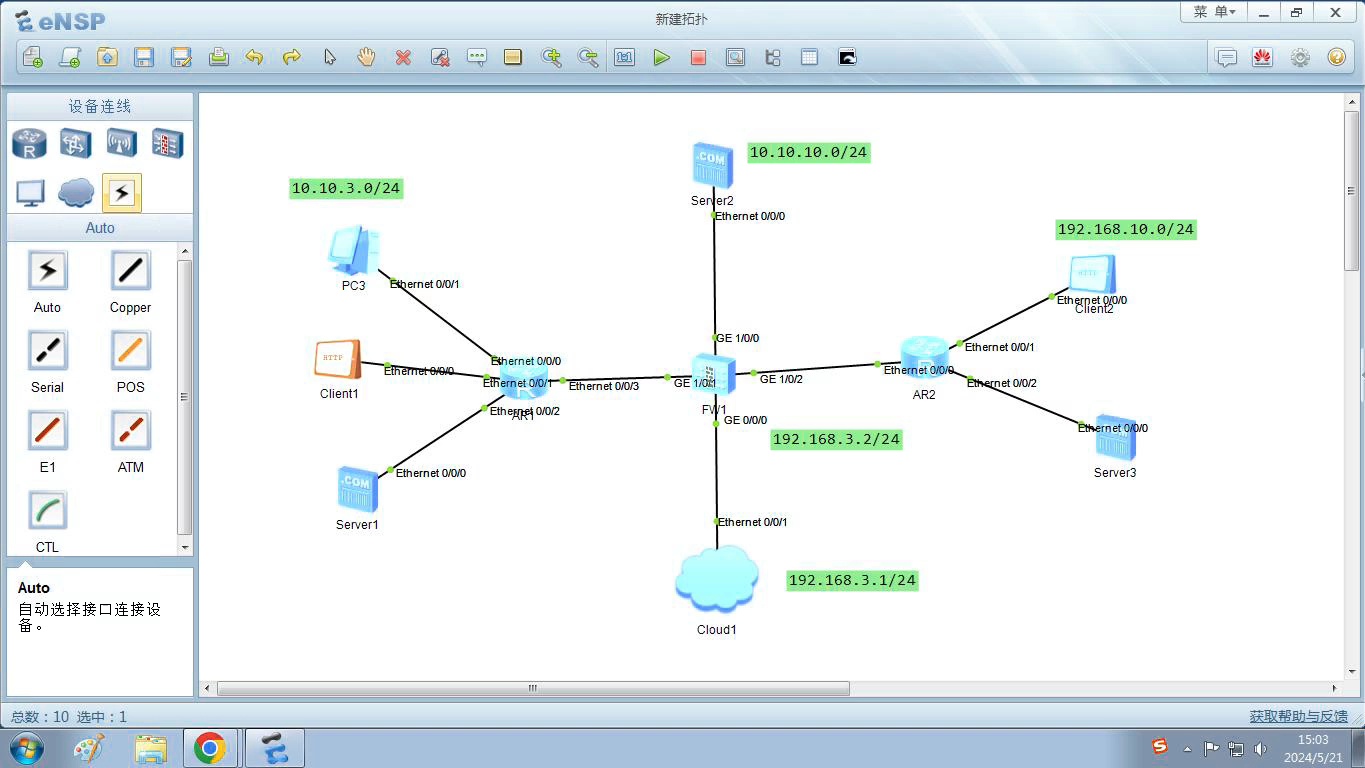Screen dimensions: 1365x768
Task: Undo the last action
Action: tap(255, 57)
